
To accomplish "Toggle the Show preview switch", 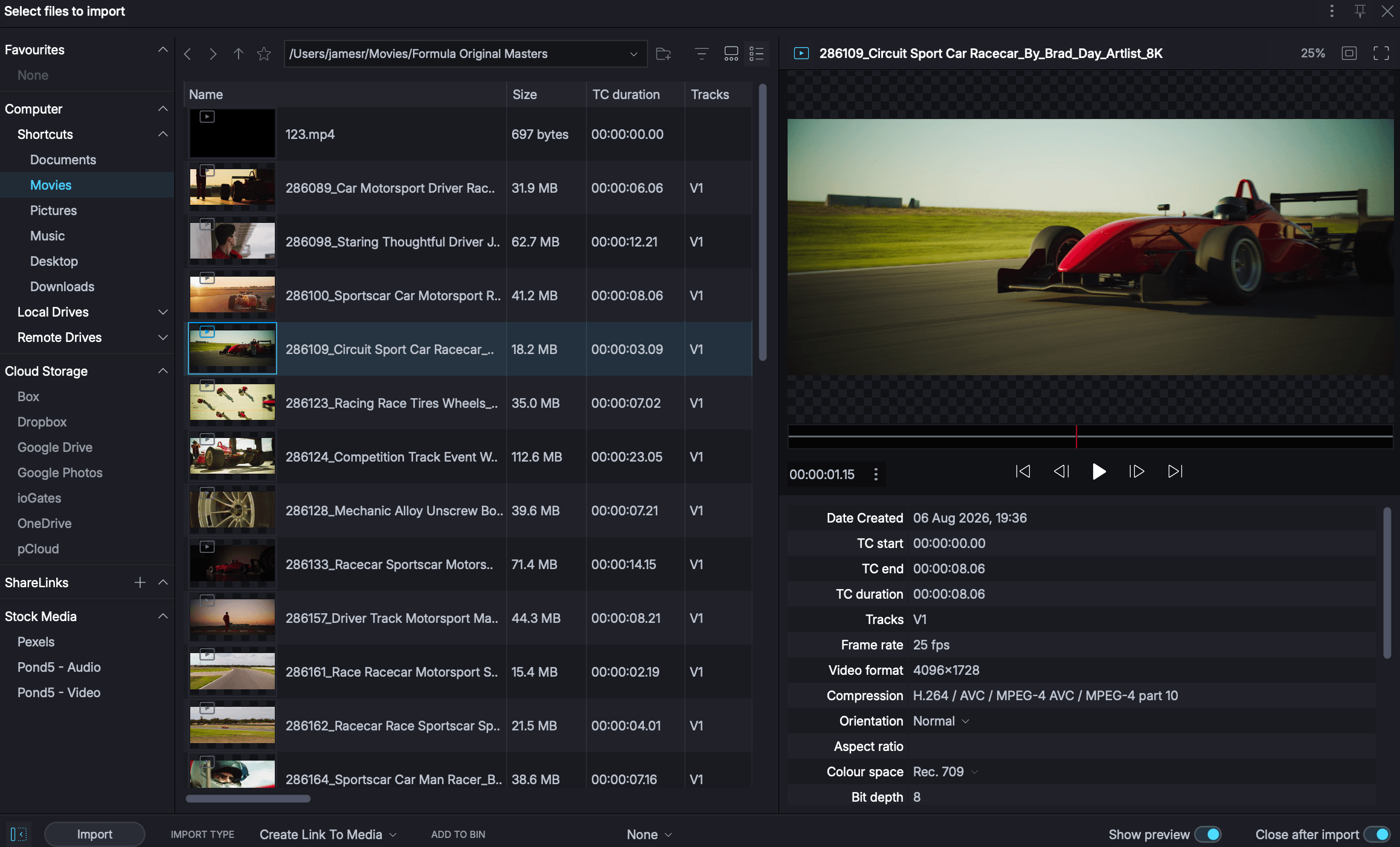I will tap(1208, 834).
